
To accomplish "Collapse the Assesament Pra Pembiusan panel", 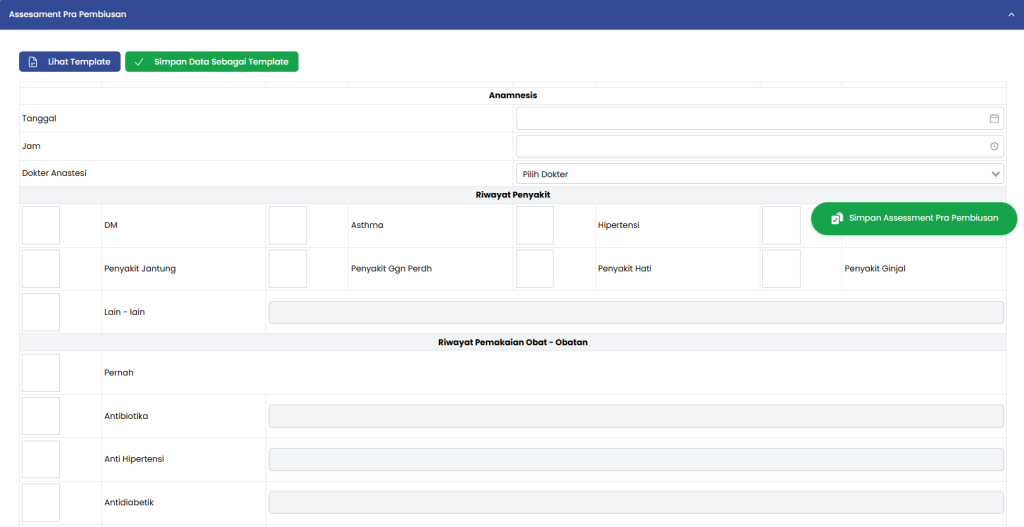I will tap(1011, 15).
